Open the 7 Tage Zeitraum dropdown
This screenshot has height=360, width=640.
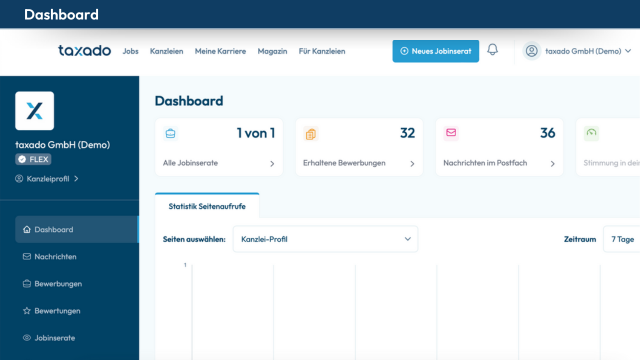point(622,239)
